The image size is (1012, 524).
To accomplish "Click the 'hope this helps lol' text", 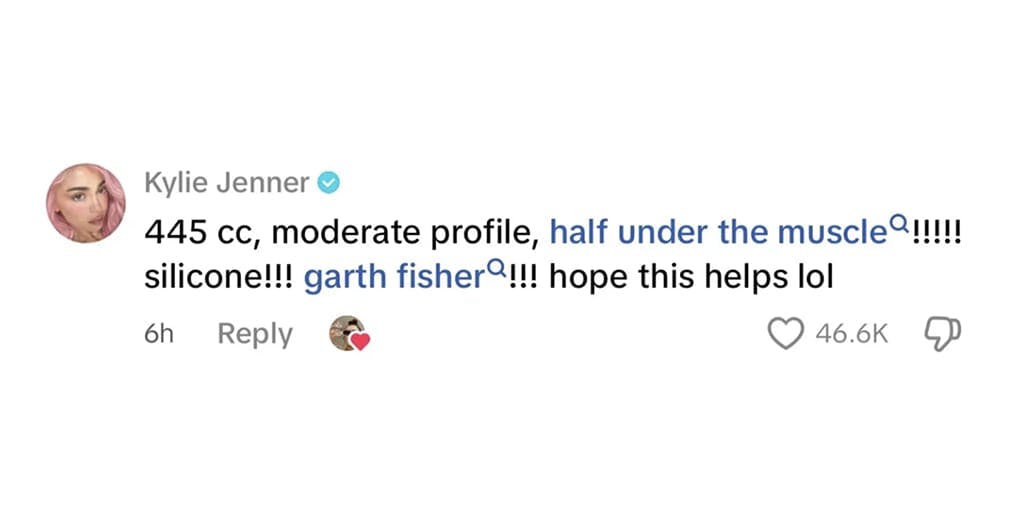I will 691,277.
